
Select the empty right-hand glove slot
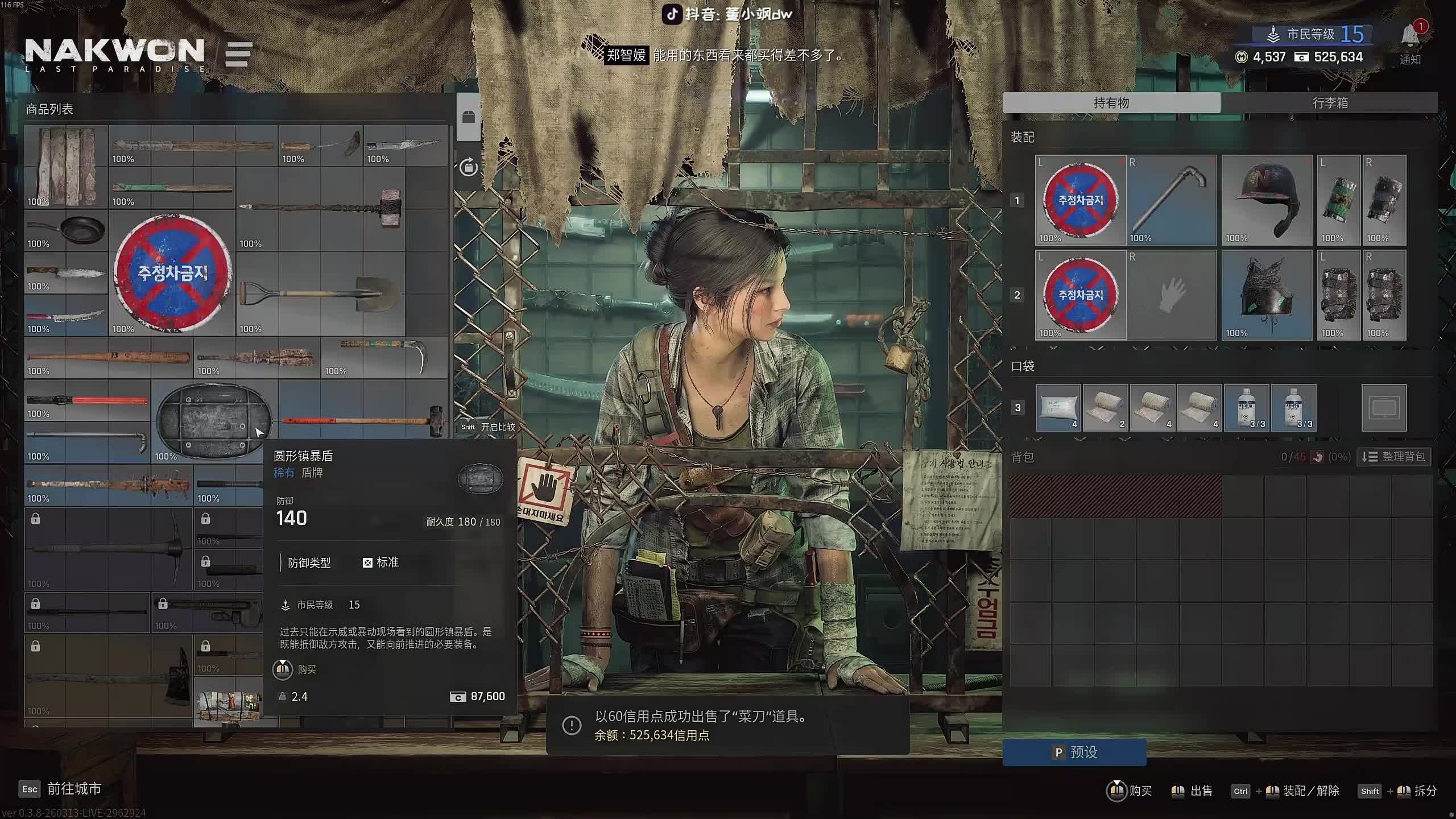point(1171,295)
